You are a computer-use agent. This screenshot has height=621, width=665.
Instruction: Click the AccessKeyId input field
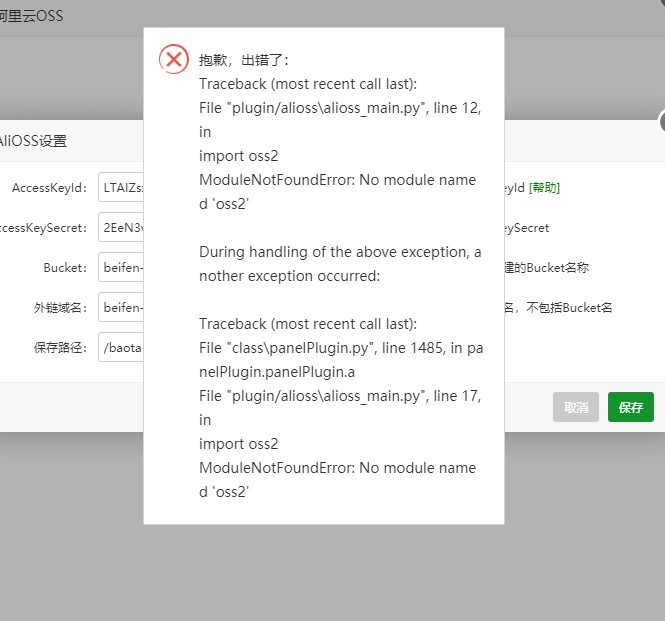(121, 187)
